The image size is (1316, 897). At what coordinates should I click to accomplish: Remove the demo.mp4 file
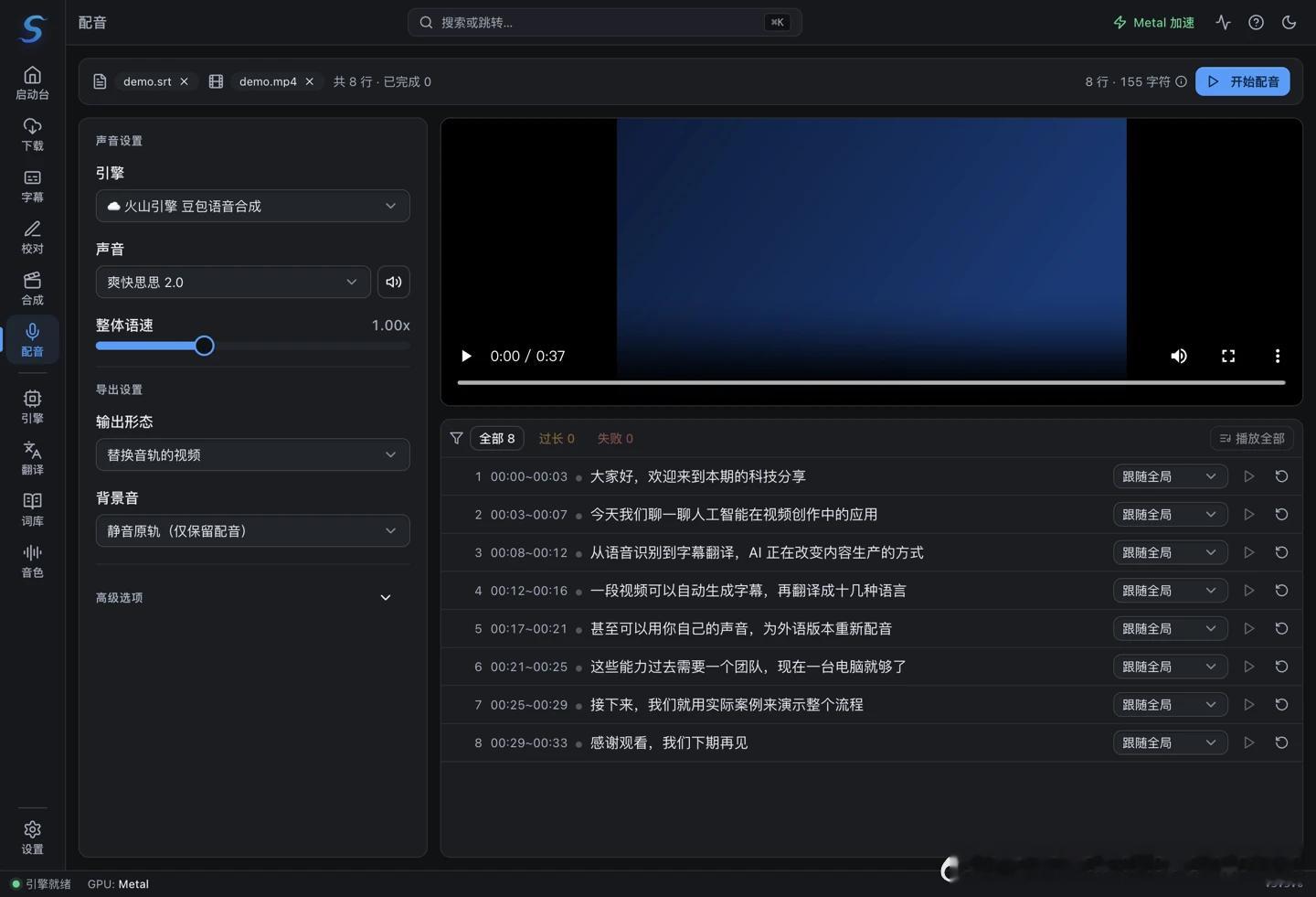(x=310, y=81)
